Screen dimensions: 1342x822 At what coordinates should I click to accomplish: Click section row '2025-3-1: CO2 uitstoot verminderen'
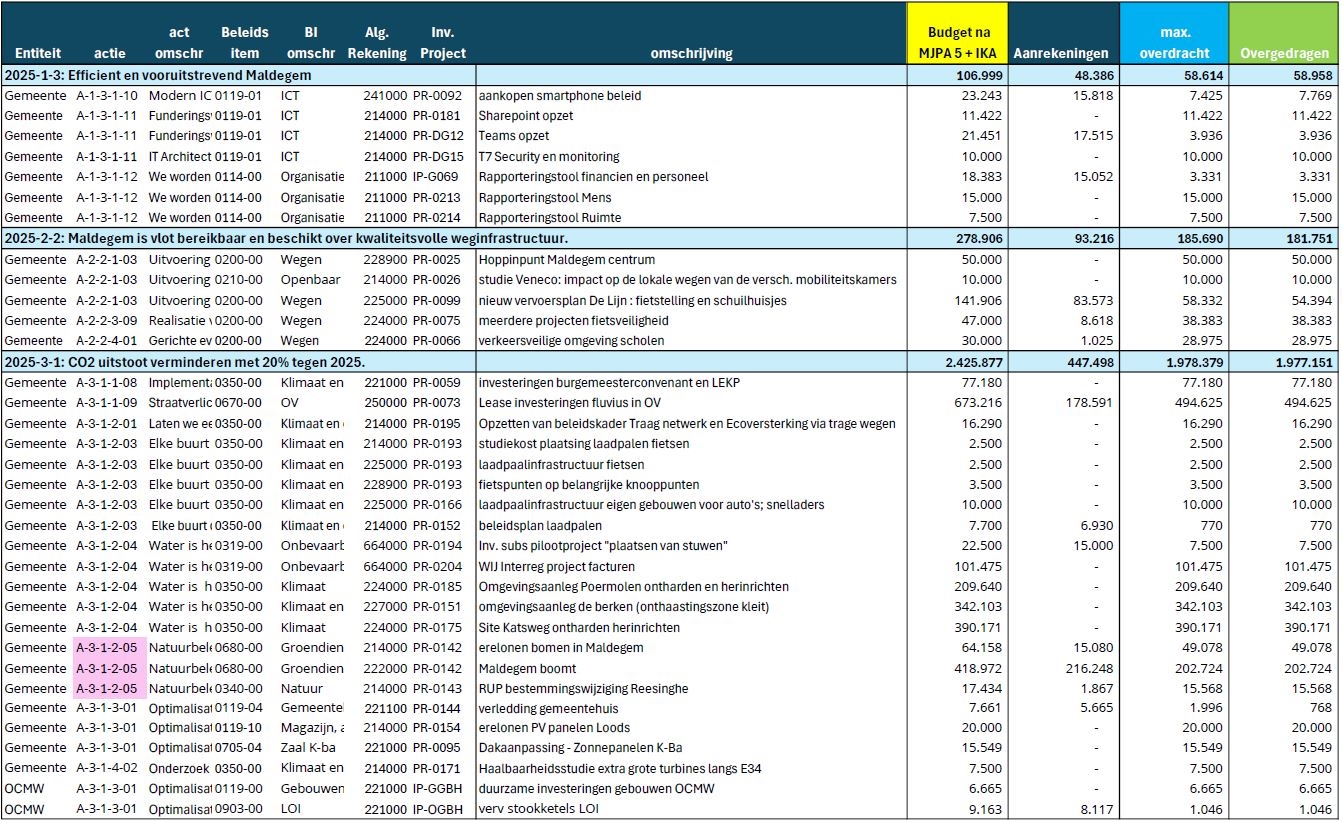click(x=670, y=361)
